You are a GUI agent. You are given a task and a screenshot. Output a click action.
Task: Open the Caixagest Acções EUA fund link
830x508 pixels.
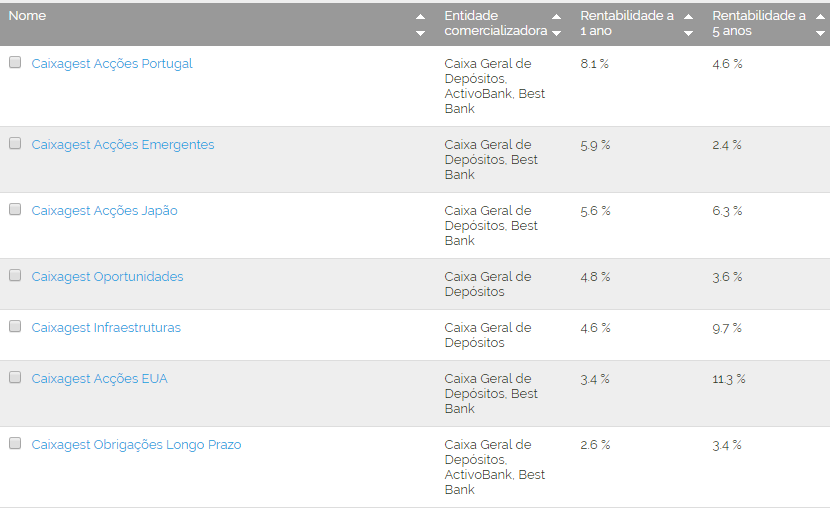coord(99,379)
